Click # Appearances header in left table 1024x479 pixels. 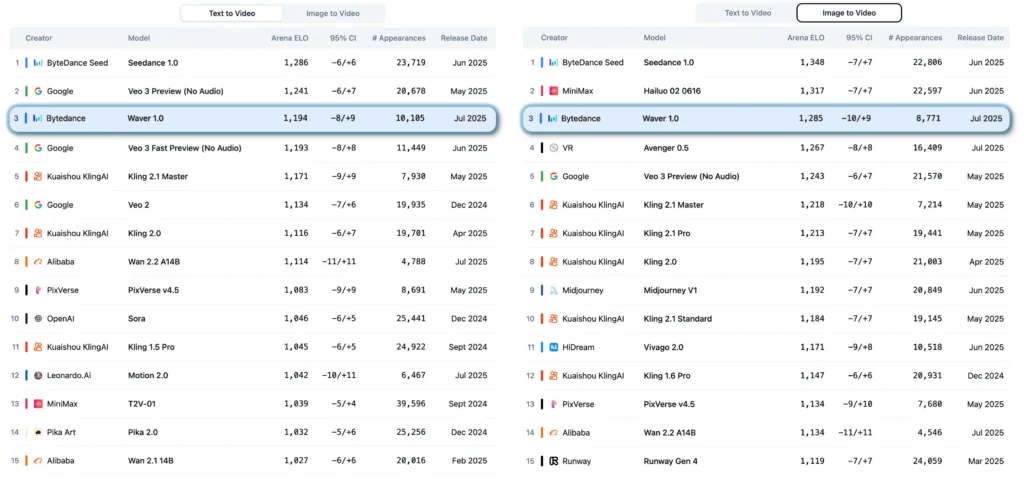click(398, 38)
